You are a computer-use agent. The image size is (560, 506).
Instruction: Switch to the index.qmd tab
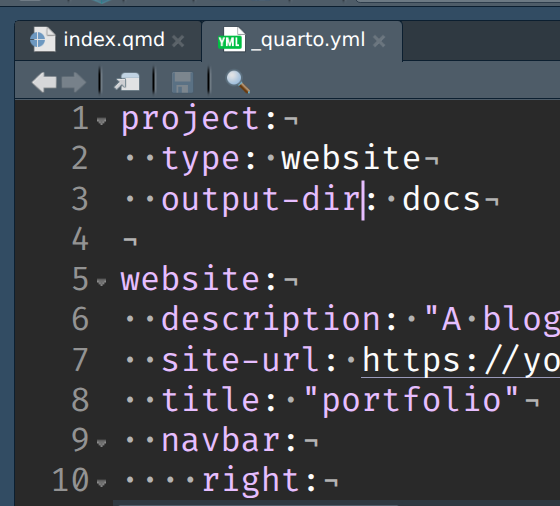click(x=108, y=40)
